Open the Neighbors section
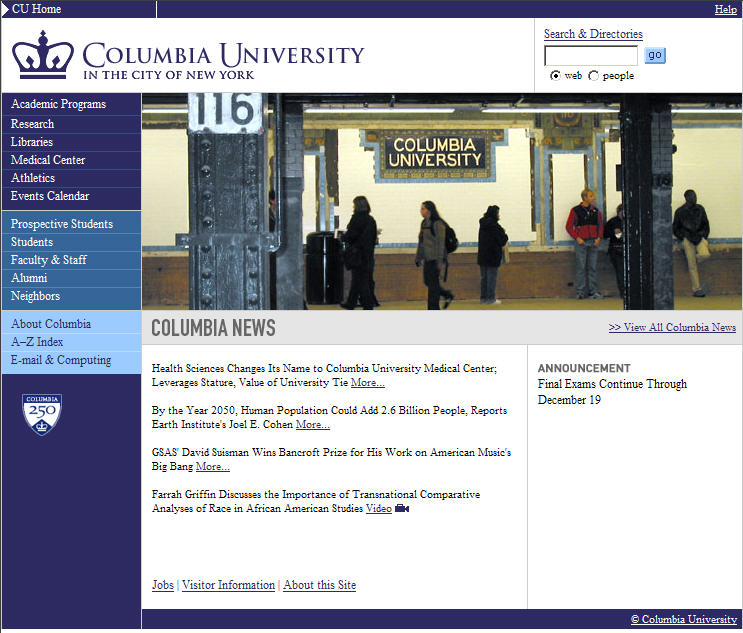 [x=35, y=296]
